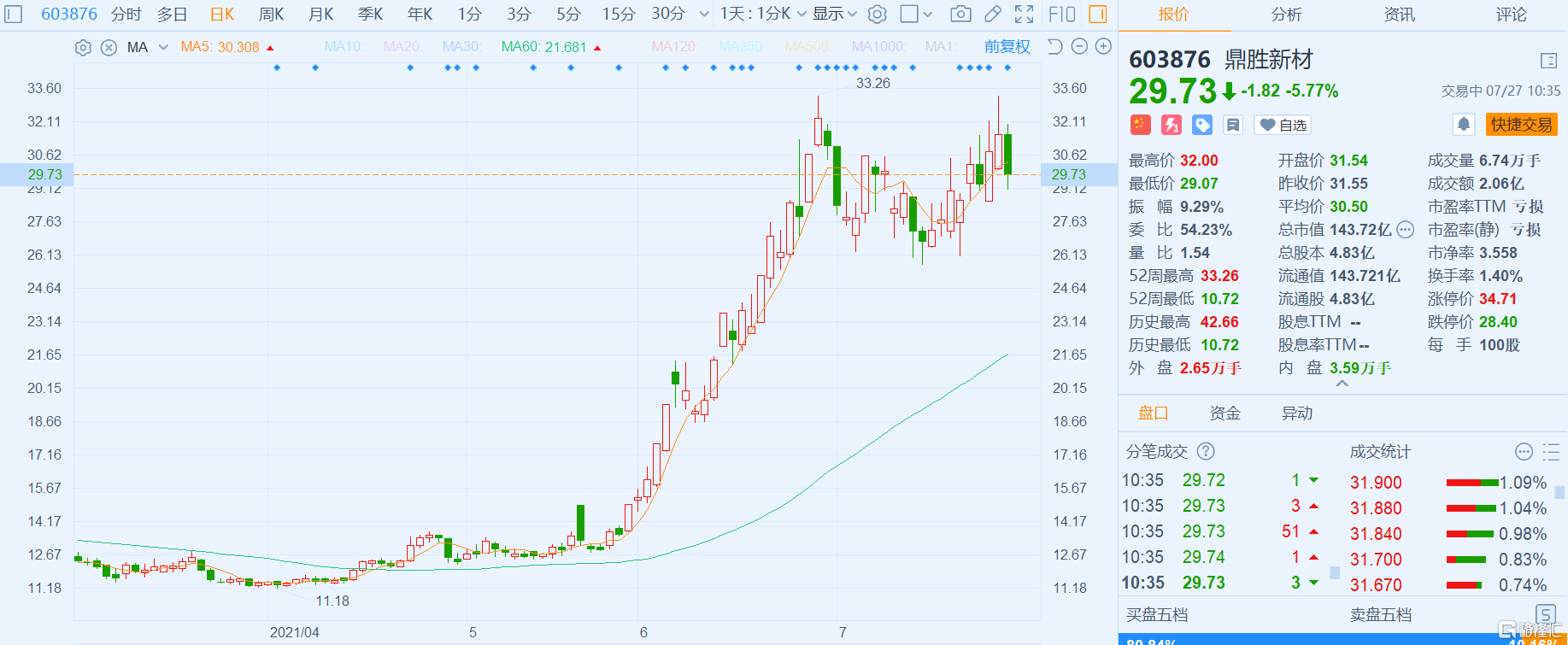This screenshot has width=1568, height=645.
Task: Click the level 5 order book icon
Action: (x=1546, y=614)
